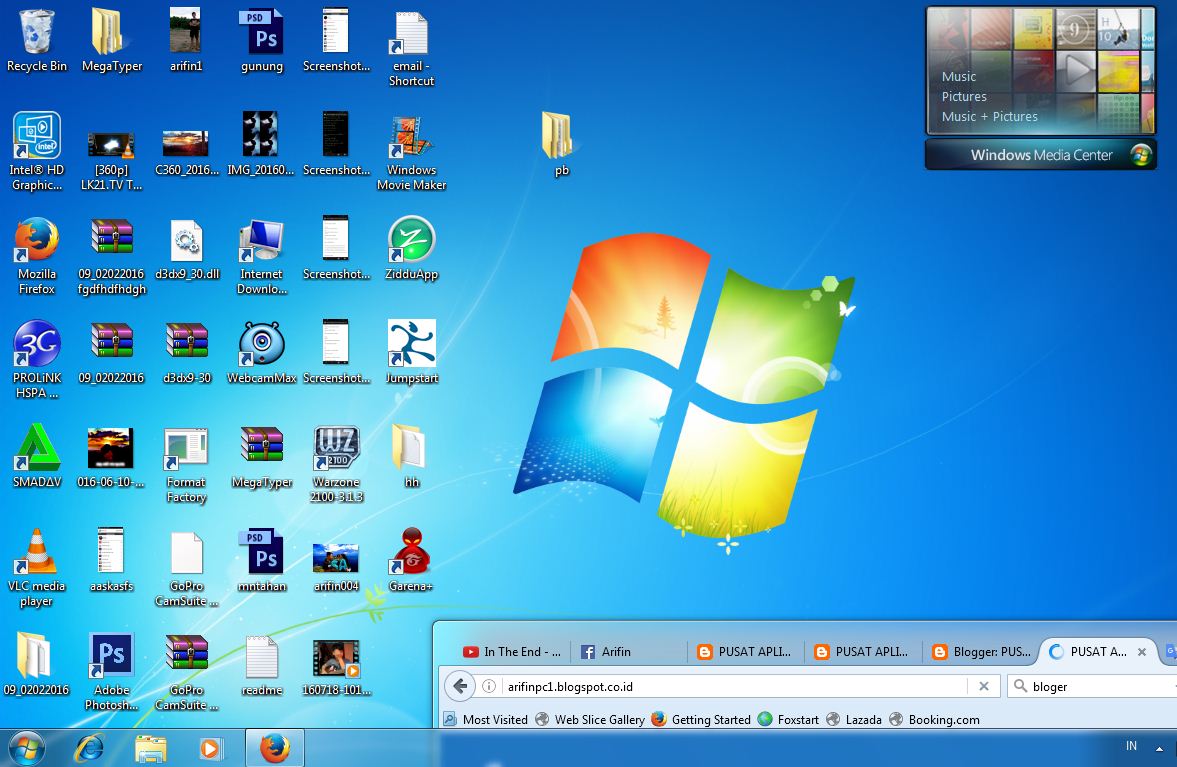This screenshot has height=767, width=1177.
Task: Open the arifin004 picture thumbnail
Action: 336,558
